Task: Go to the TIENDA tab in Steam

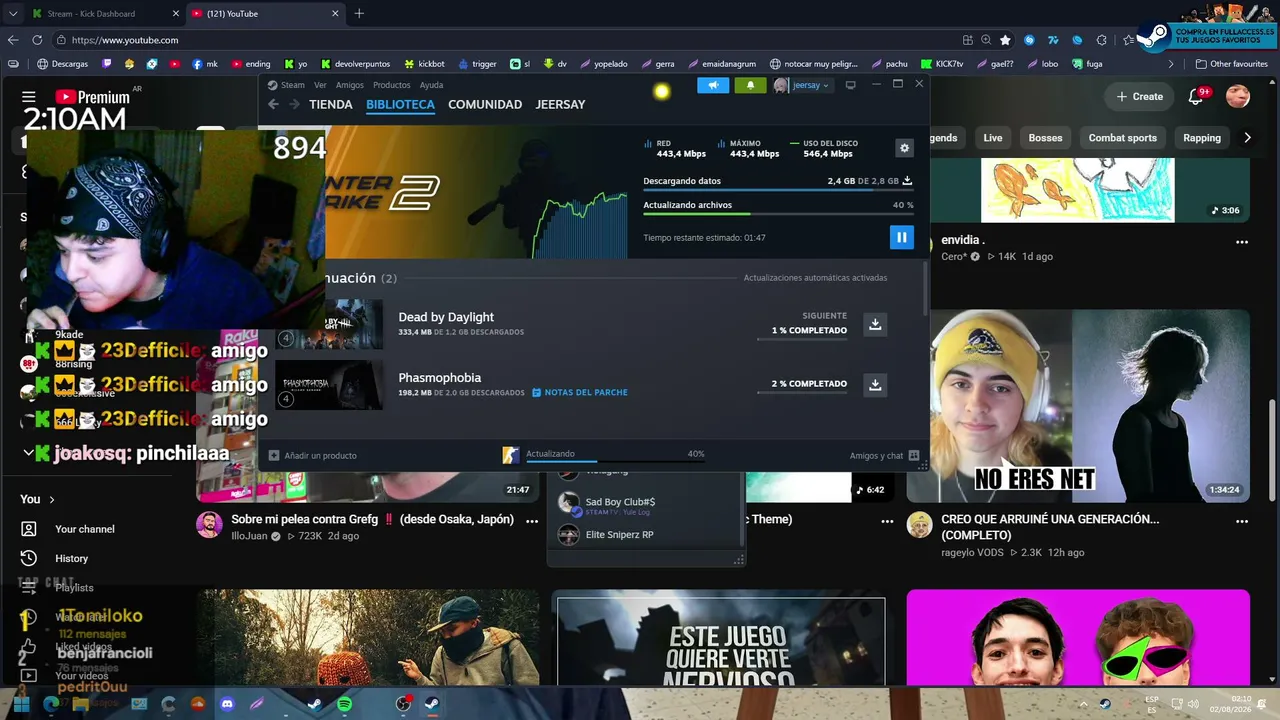Action: point(331,104)
